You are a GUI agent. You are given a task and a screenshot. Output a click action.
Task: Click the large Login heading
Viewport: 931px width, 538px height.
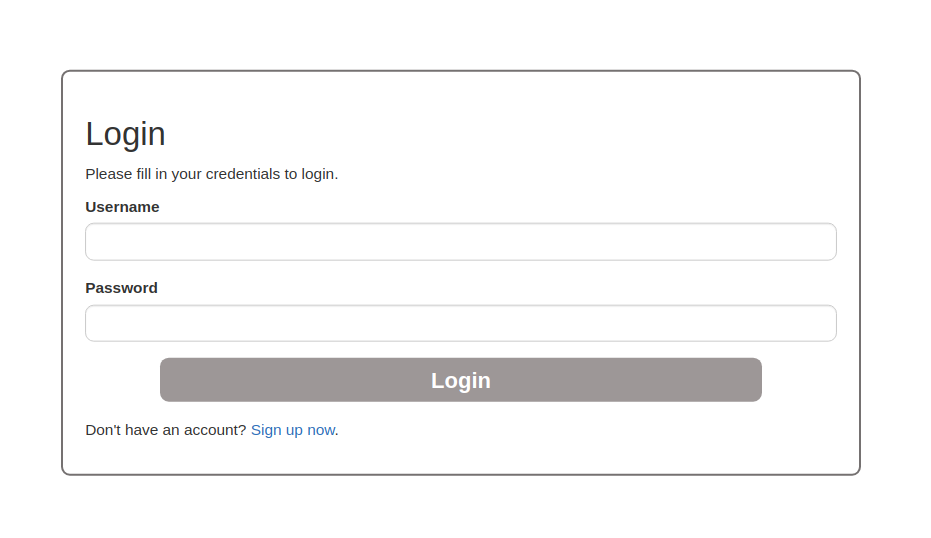click(125, 134)
